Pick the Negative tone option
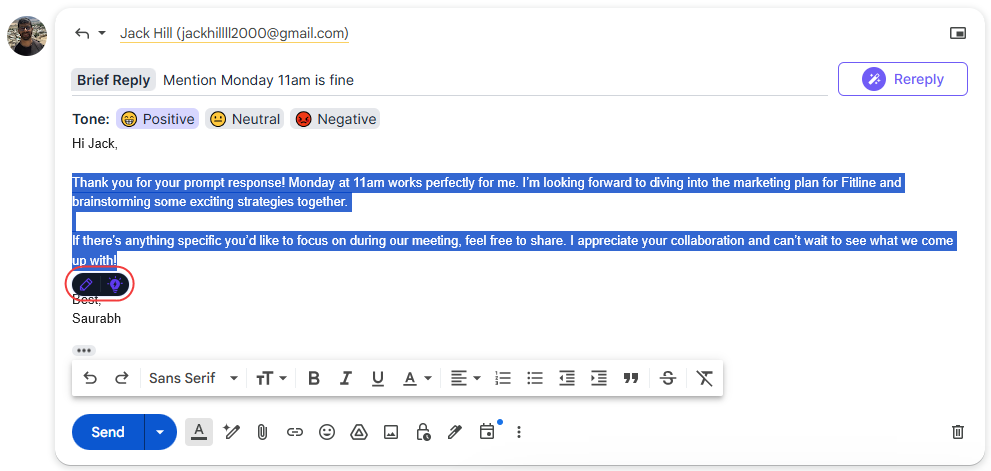This screenshot has width=991, height=471. pos(335,119)
